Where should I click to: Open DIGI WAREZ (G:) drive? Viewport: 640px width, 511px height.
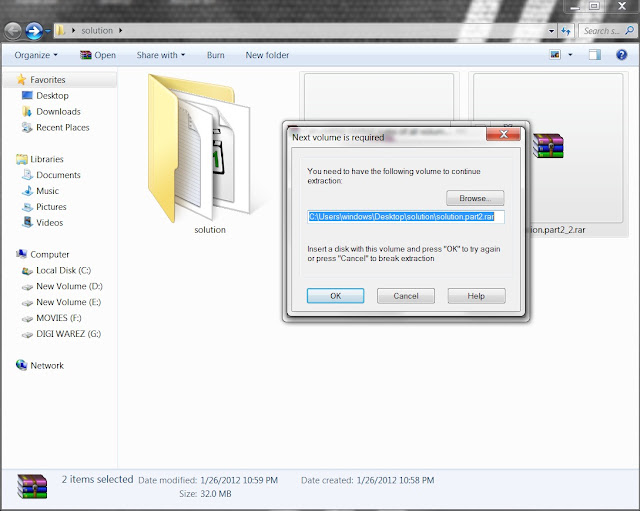coord(68,334)
